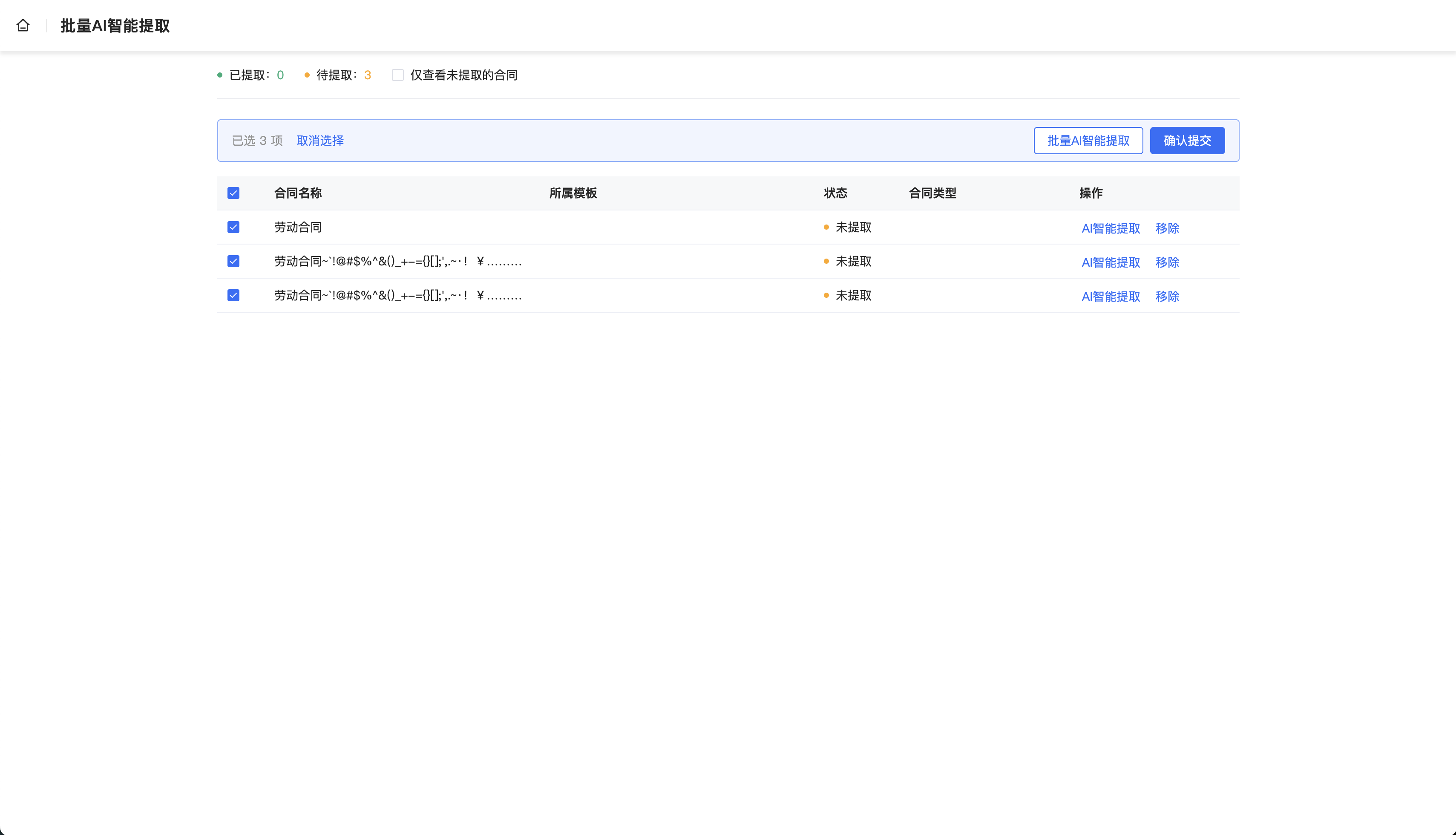Toggle the select-all checkbox in the table header
The height and width of the screenshot is (835, 1456).
(x=233, y=193)
